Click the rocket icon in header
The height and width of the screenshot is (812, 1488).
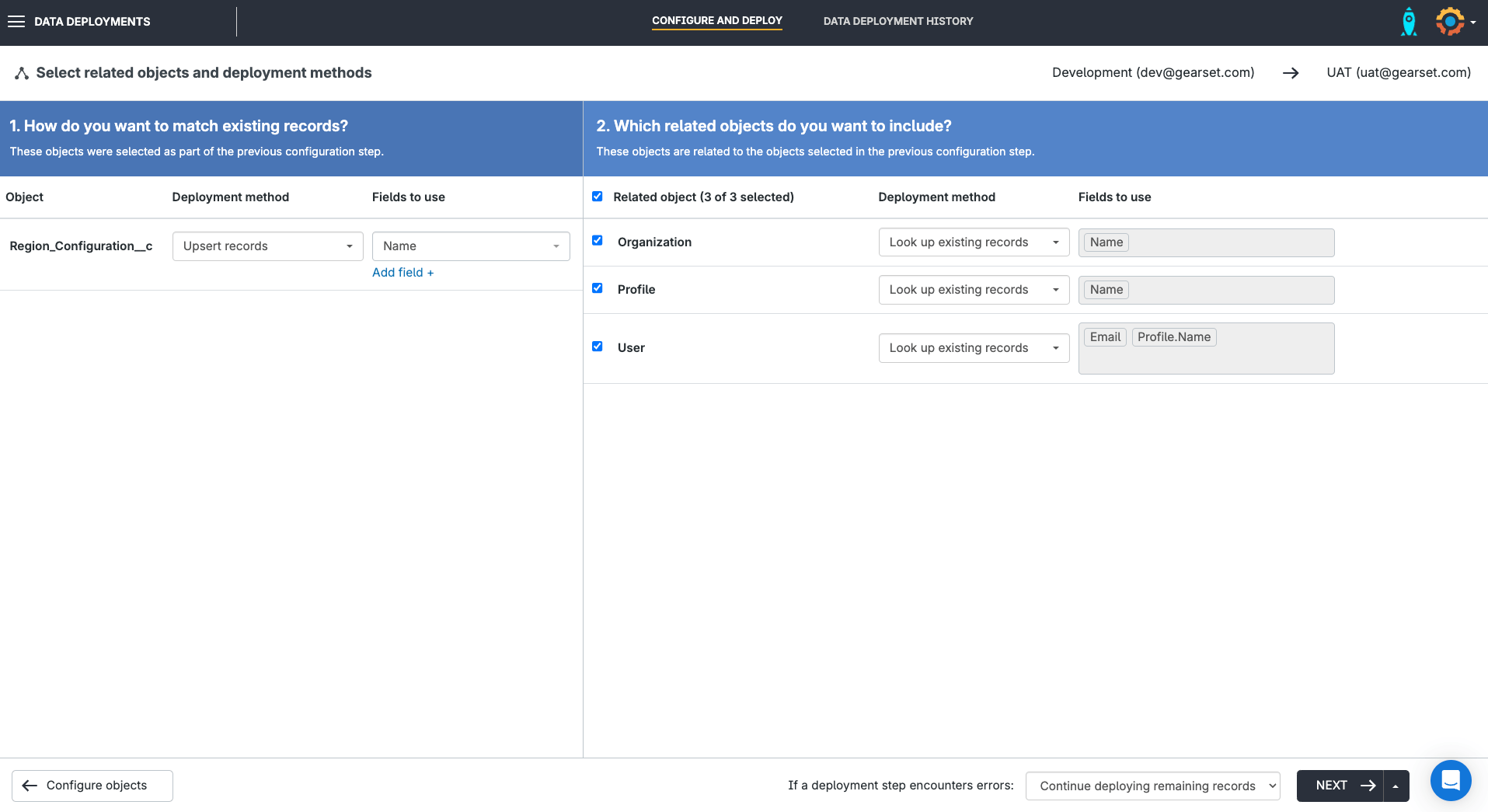pos(1408,22)
